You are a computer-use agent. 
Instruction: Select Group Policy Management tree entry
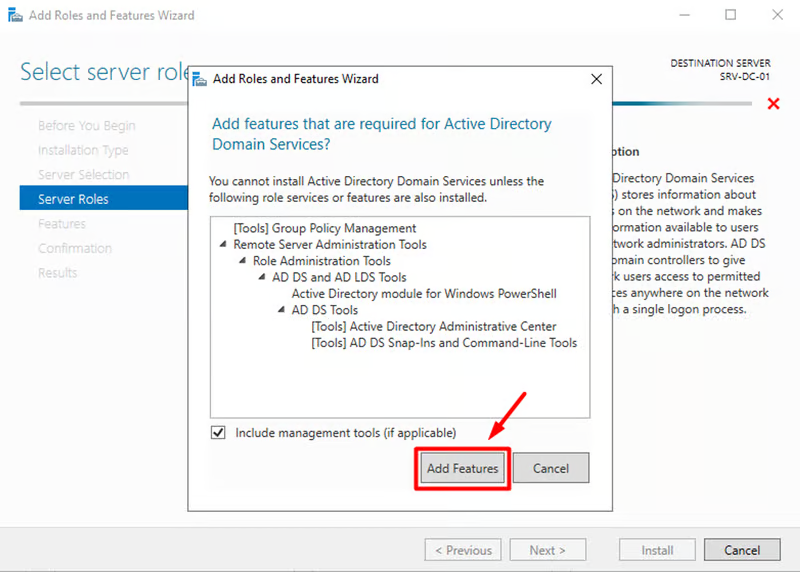(x=324, y=228)
